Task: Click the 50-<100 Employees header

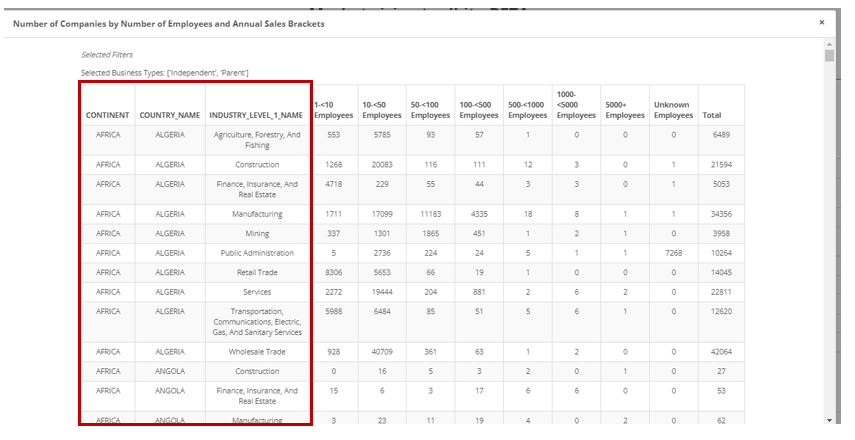Action: coord(430,110)
